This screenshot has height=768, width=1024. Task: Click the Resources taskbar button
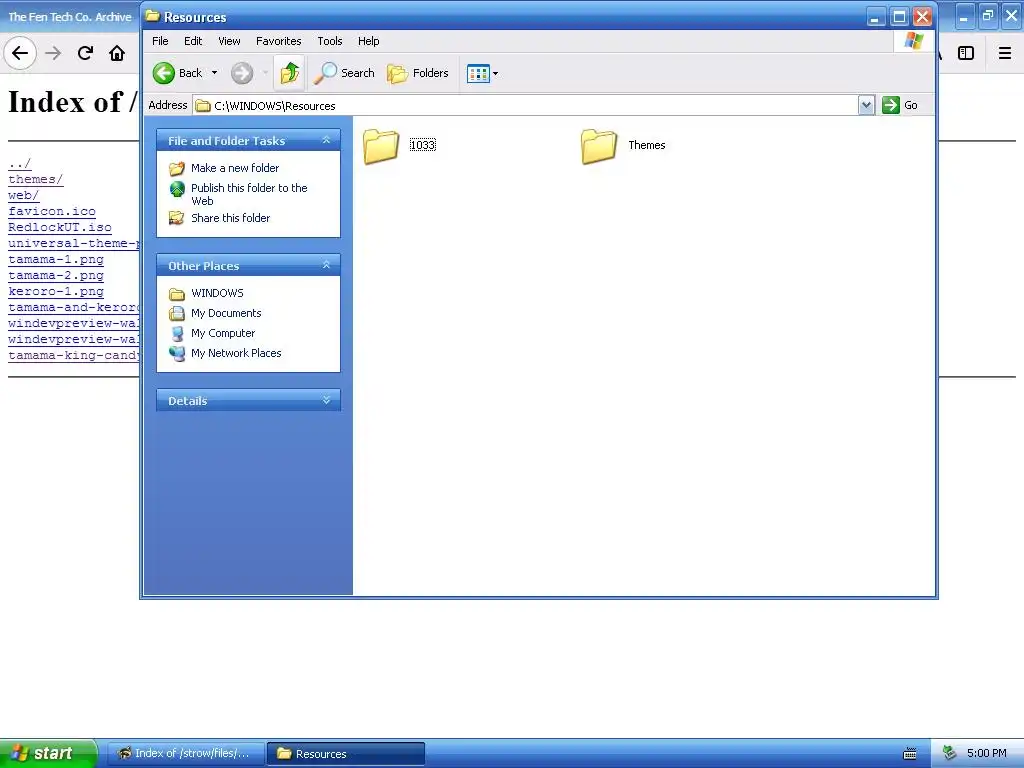point(345,753)
